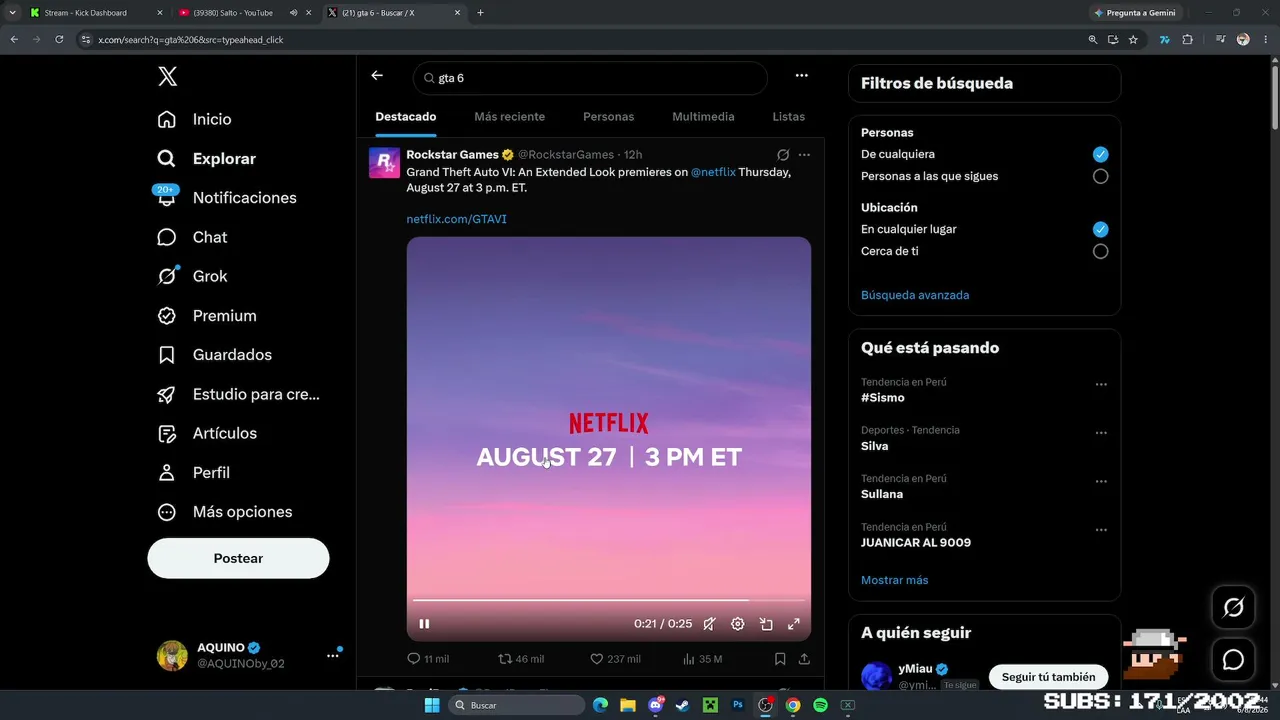1280x720 pixels.
Task: Select the Destacado tab
Action: (x=406, y=117)
